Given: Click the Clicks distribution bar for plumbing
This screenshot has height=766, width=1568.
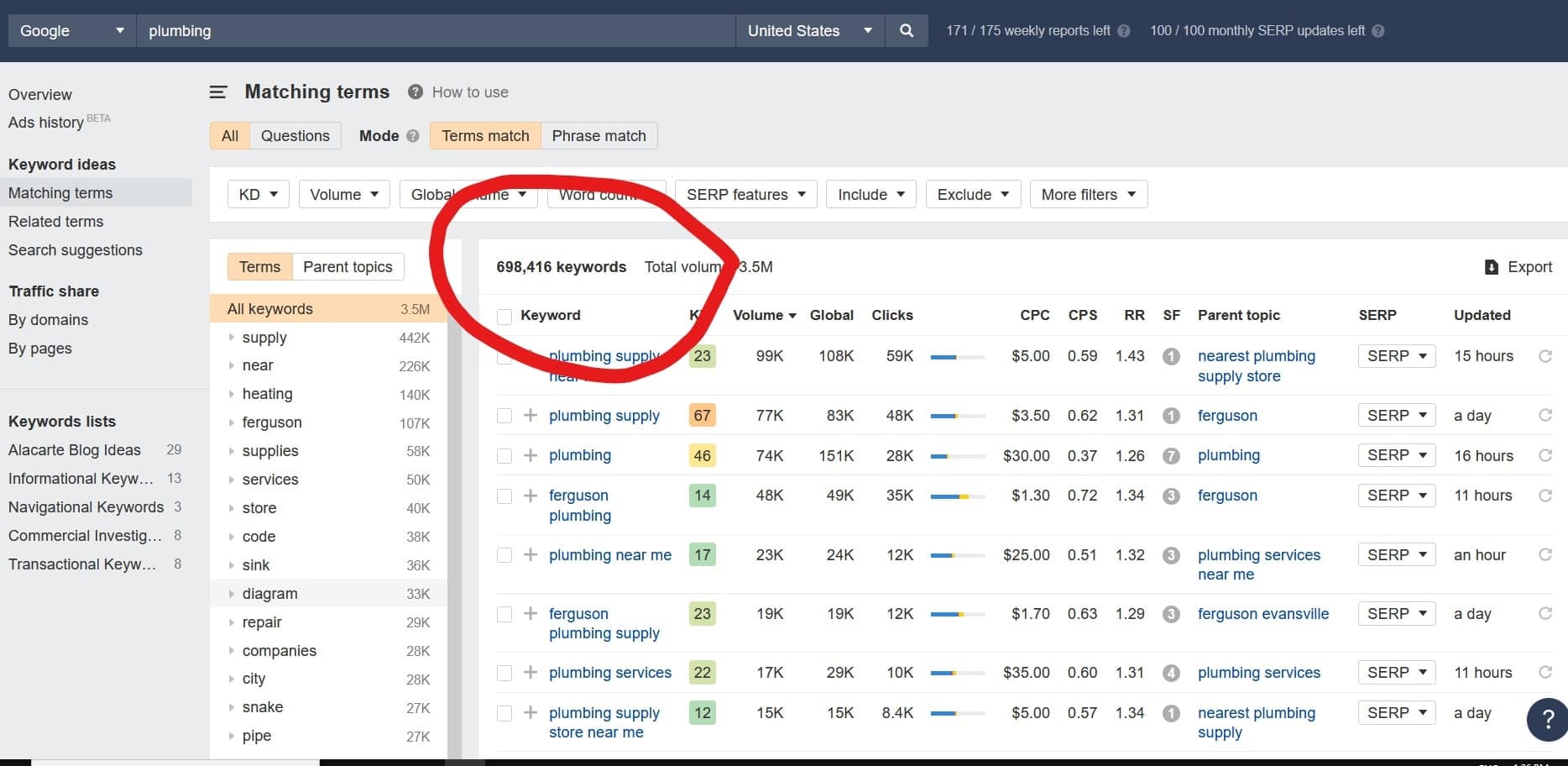Looking at the screenshot, I should point(957,455).
